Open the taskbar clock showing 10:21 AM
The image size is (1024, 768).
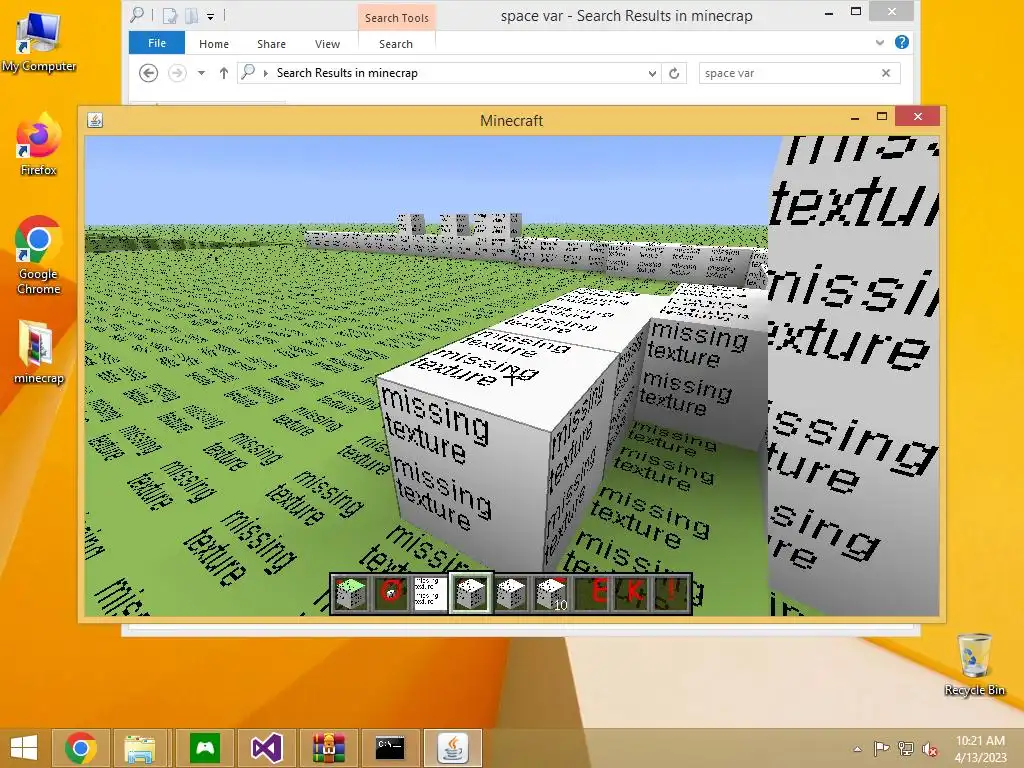980,748
